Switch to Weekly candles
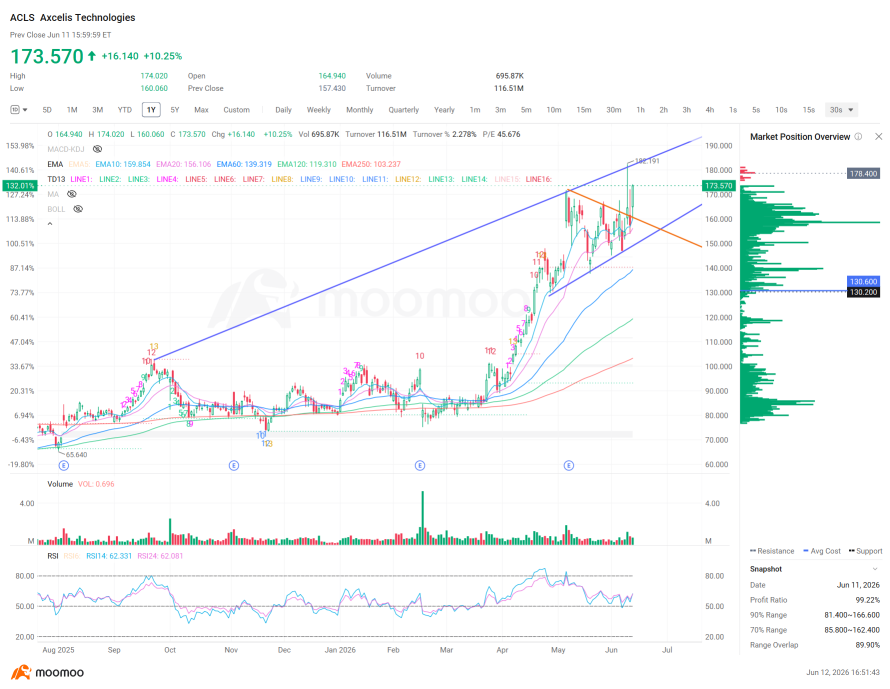 pos(318,110)
